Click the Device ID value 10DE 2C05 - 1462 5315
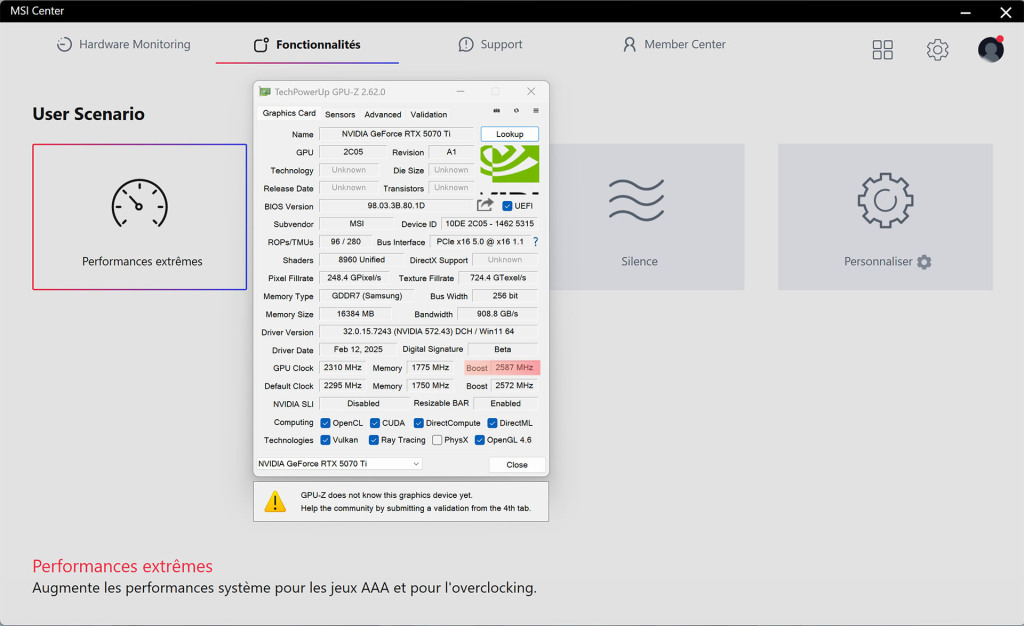 pyautogui.click(x=489, y=224)
